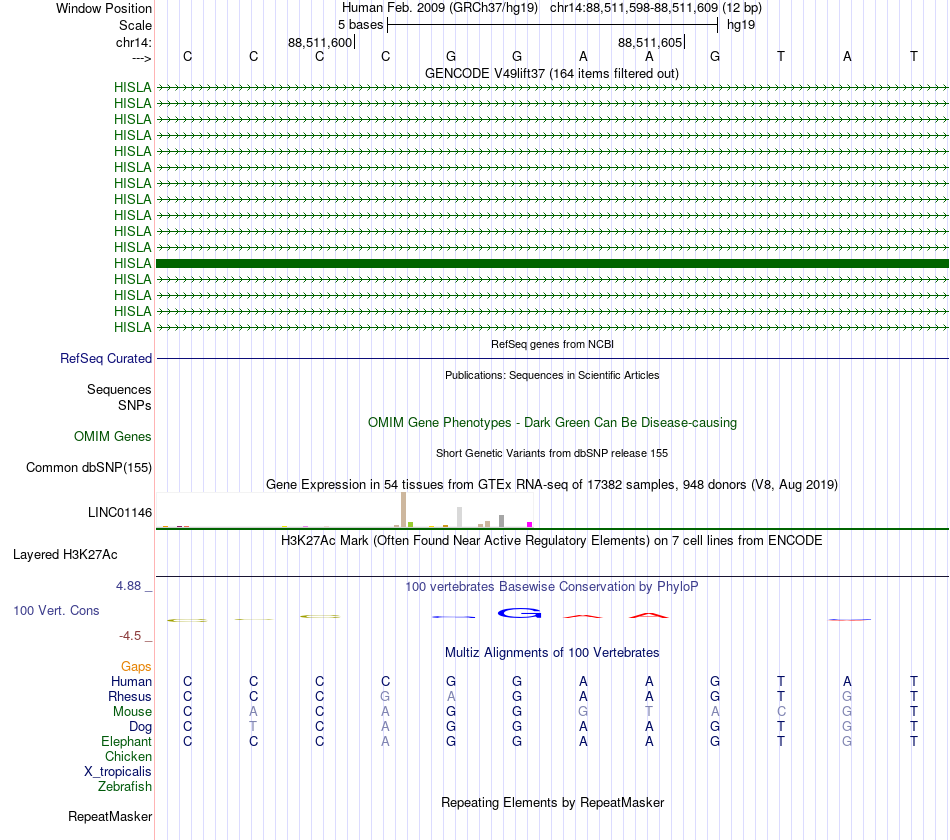Click the OMIM Genes label
This screenshot has width=950, height=840.
[113, 436]
